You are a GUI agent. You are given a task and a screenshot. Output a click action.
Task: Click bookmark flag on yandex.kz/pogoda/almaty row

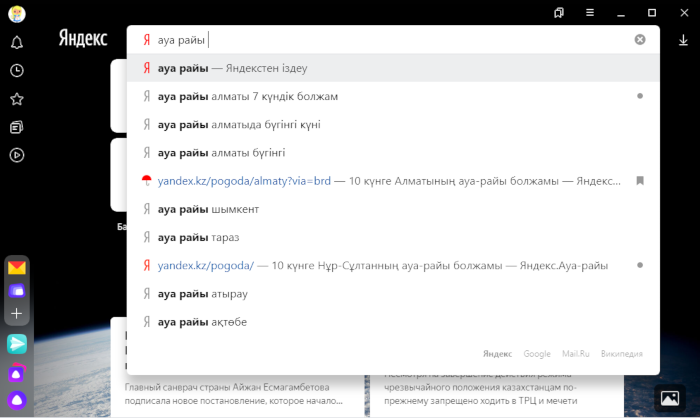[640, 181]
